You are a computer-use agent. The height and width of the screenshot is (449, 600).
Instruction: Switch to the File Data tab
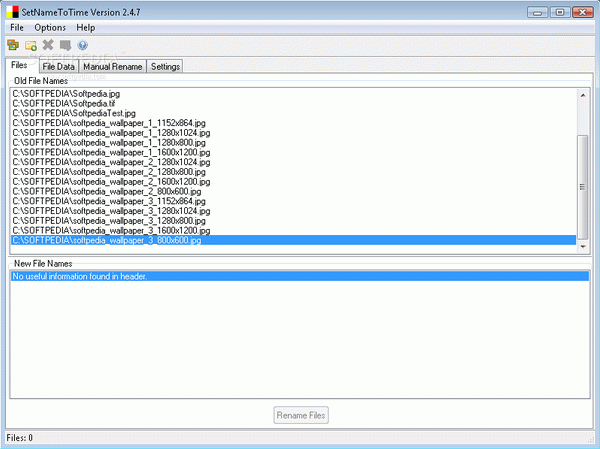coord(59,67)
